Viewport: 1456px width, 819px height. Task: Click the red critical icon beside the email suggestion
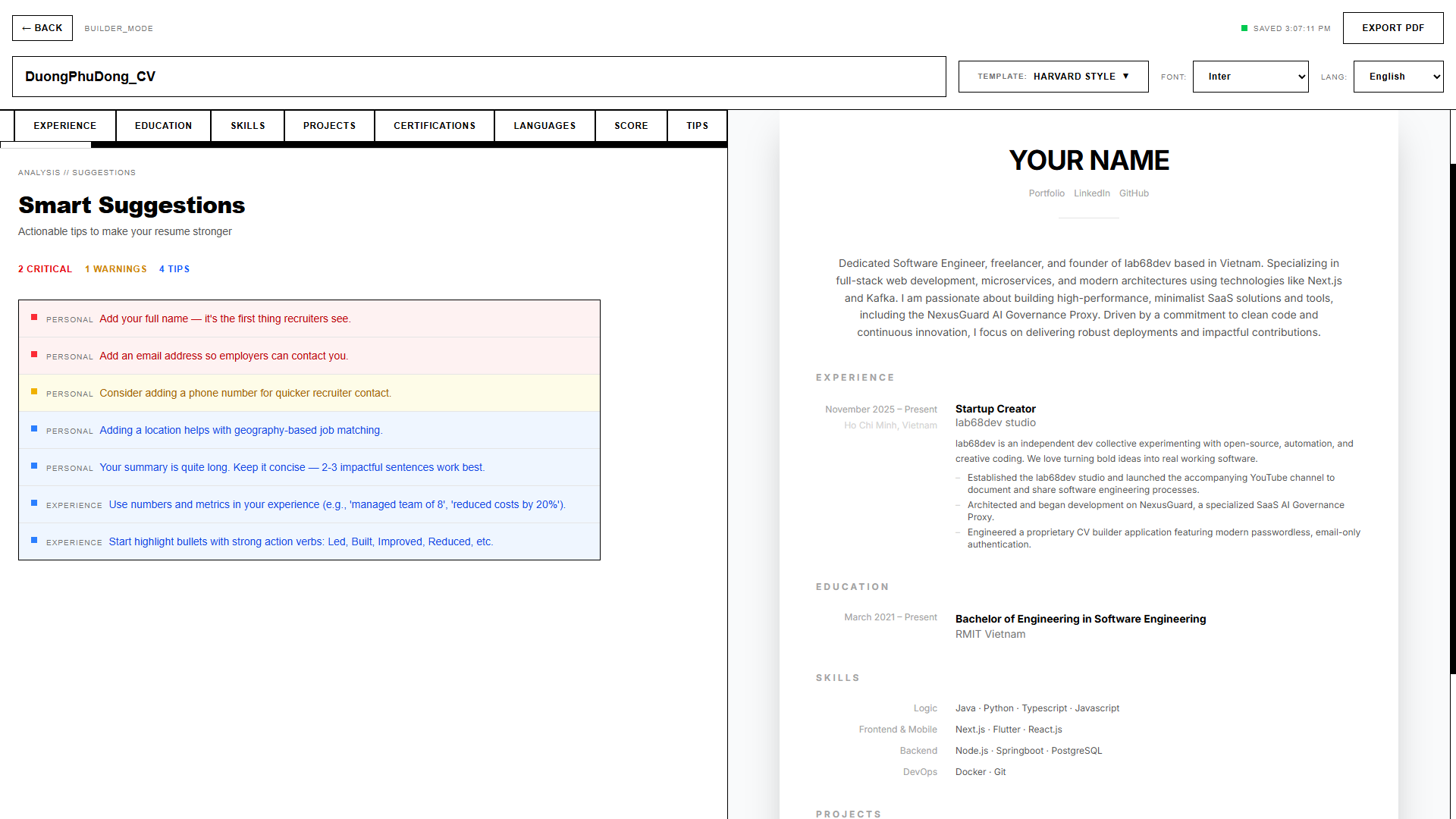point(33,355)
